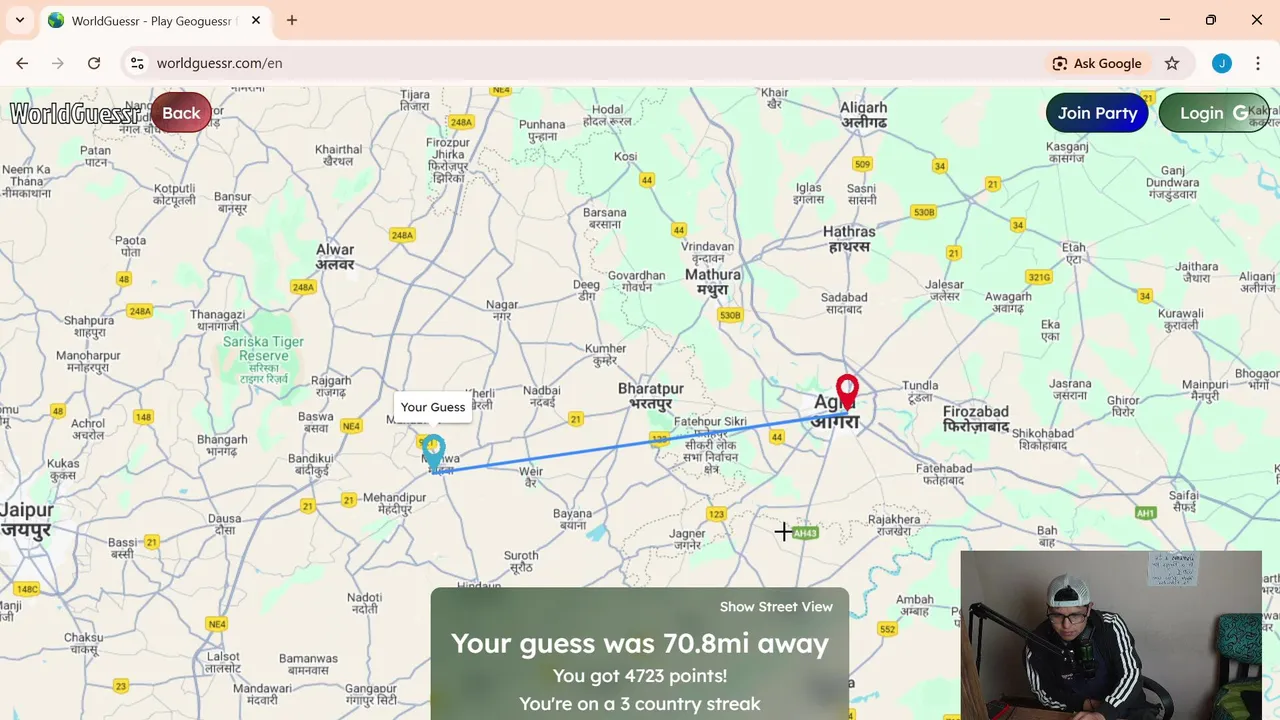The image size is (1280, 720).
Task: Click the 509 road shield near Aligarh
Action: click(862, 164)
